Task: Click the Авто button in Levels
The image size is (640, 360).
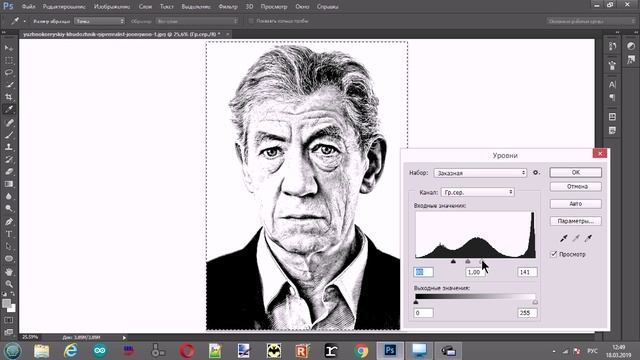Action: (x=576, y=204)
